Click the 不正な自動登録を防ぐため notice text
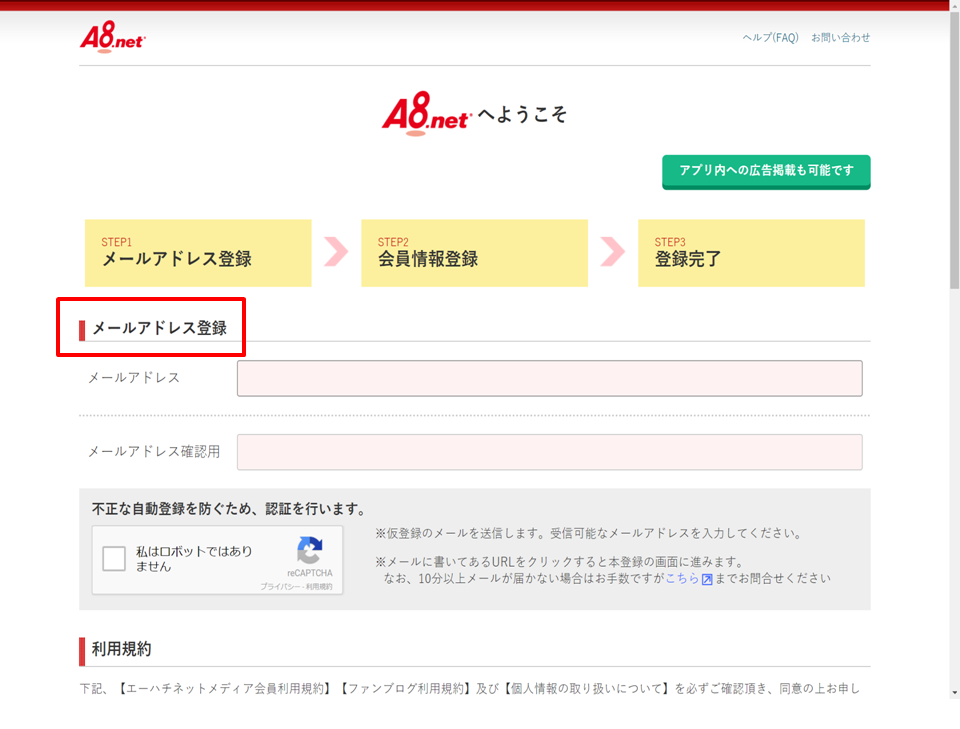960x729 pixels. click(230, 509)
